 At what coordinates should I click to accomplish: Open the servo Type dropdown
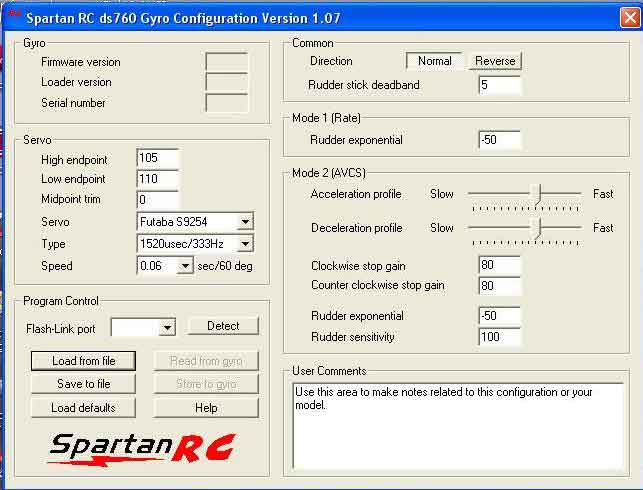click(x=245, y=244)
